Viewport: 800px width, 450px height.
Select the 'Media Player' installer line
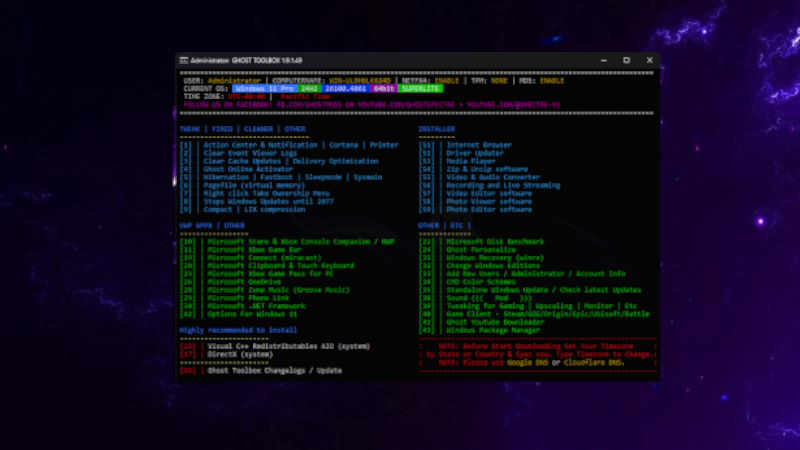point(457,161)
